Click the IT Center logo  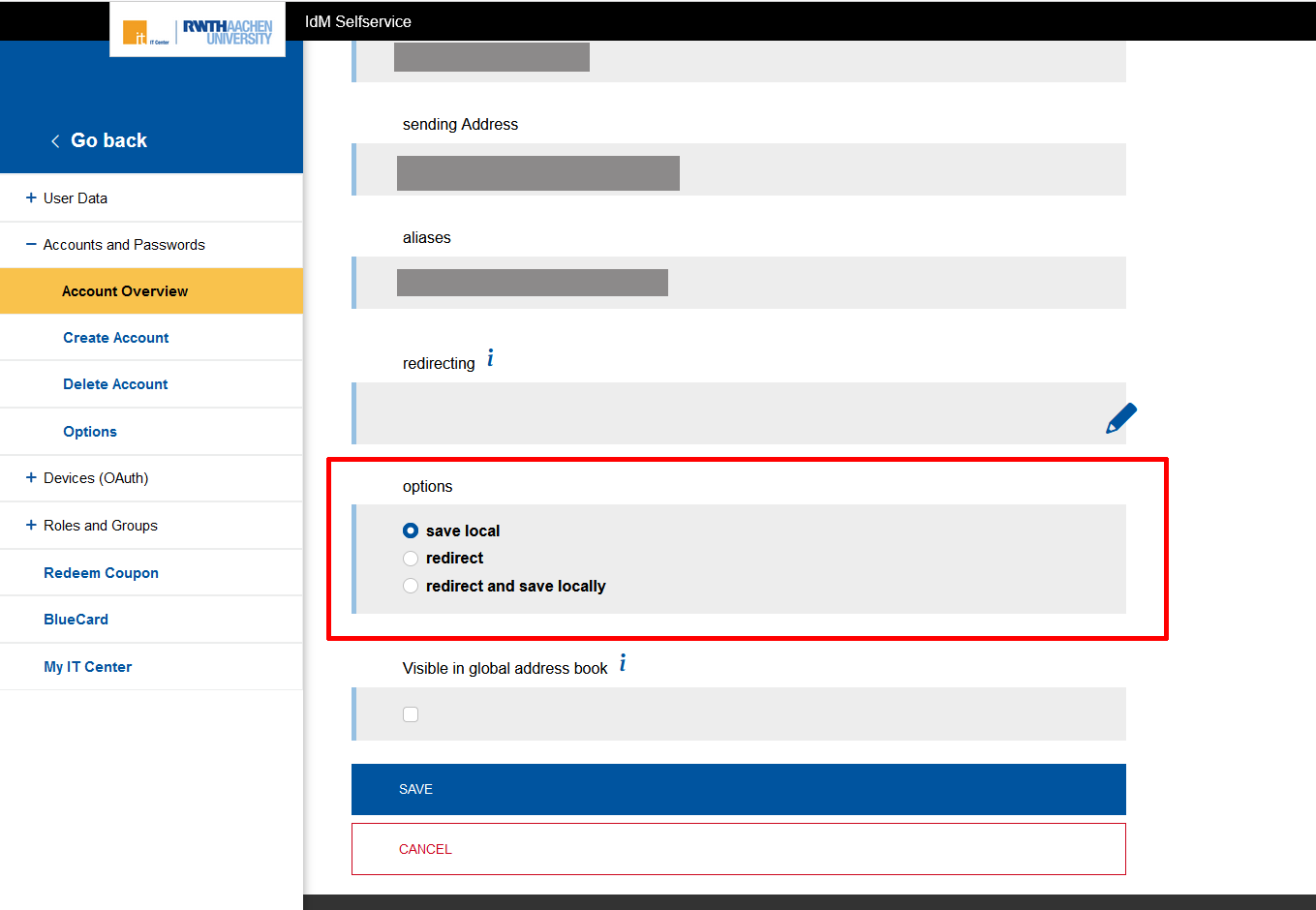coord(134,29)
